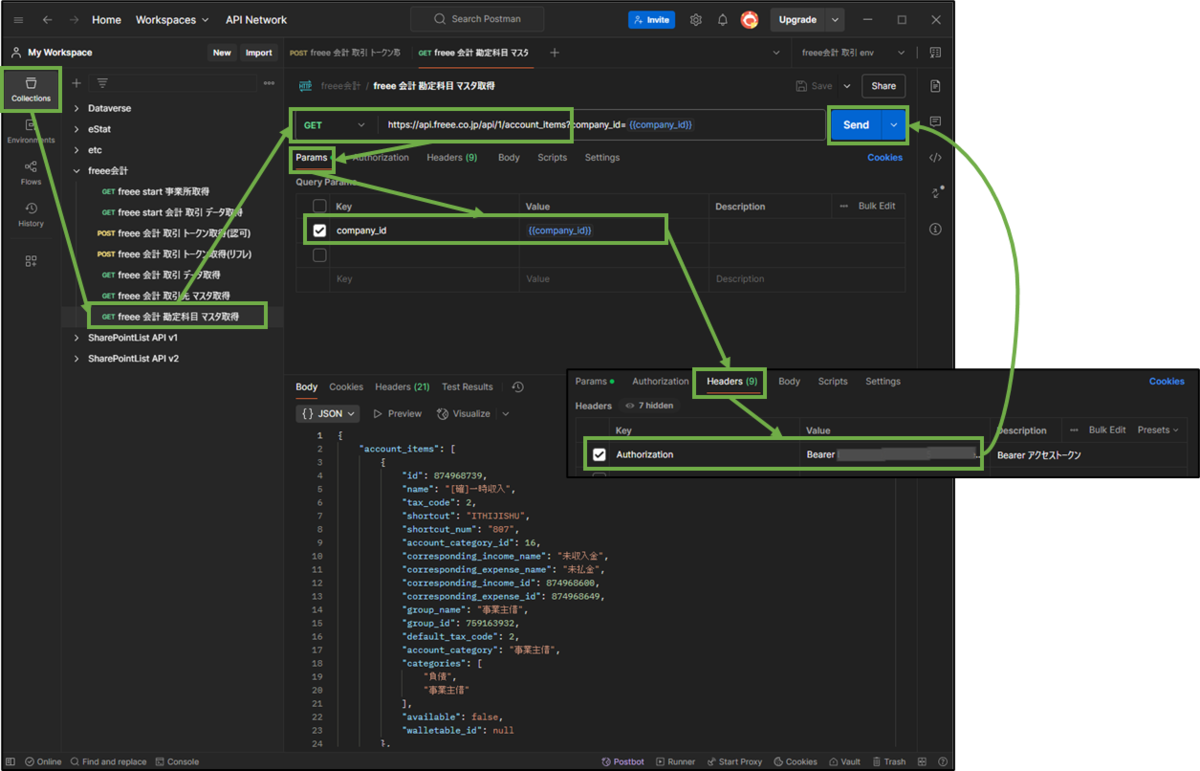Toggle the 7 hidden headers eye button

tap(648, 406)
